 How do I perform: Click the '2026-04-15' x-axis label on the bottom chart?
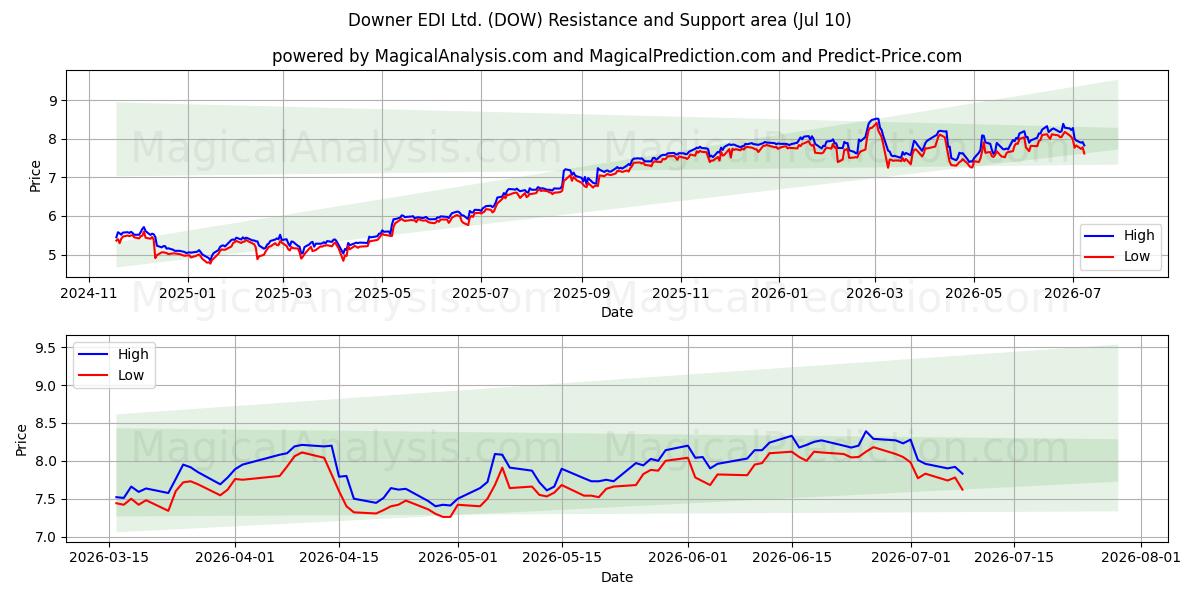click(339, 558)
